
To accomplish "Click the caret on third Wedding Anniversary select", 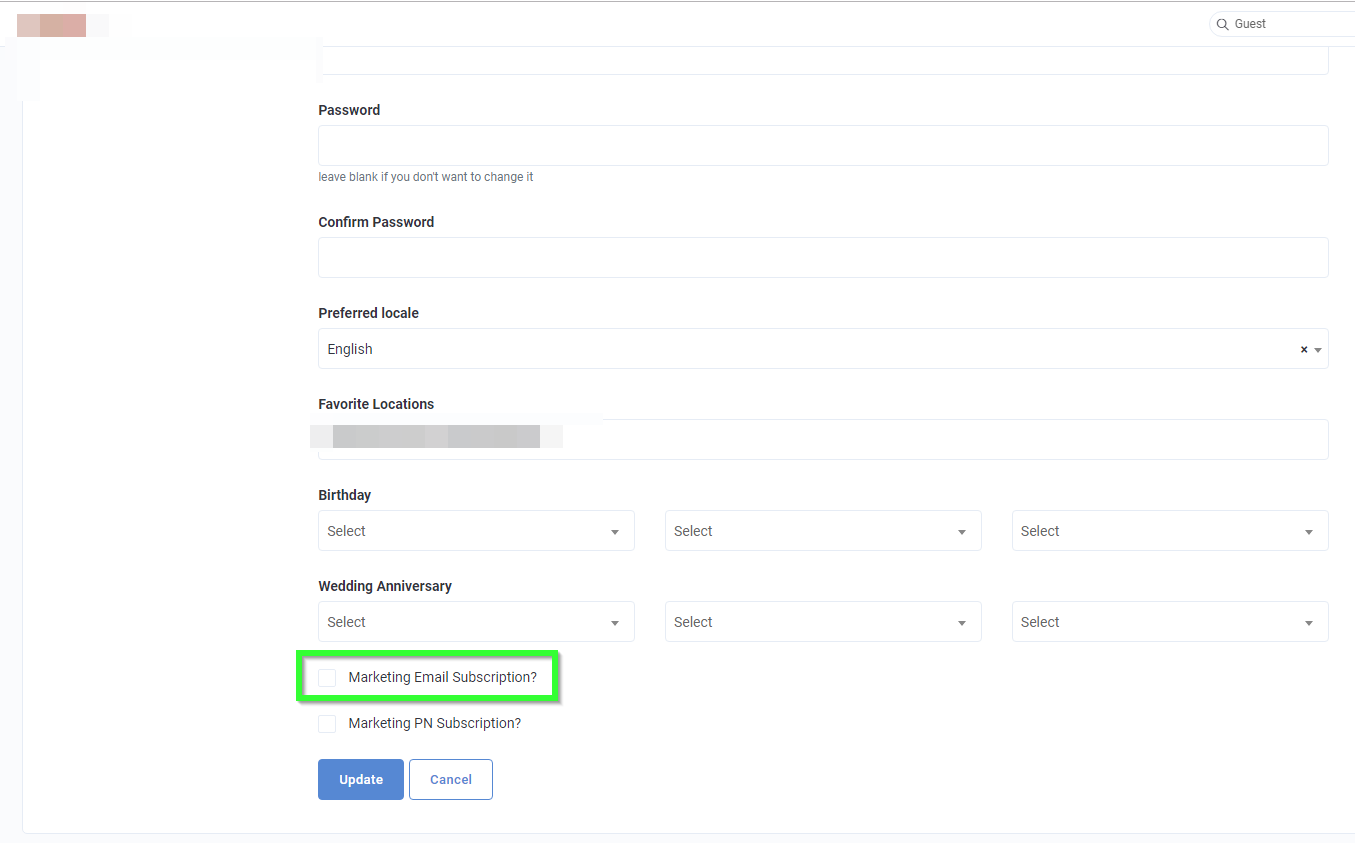I will (1308, 621).
